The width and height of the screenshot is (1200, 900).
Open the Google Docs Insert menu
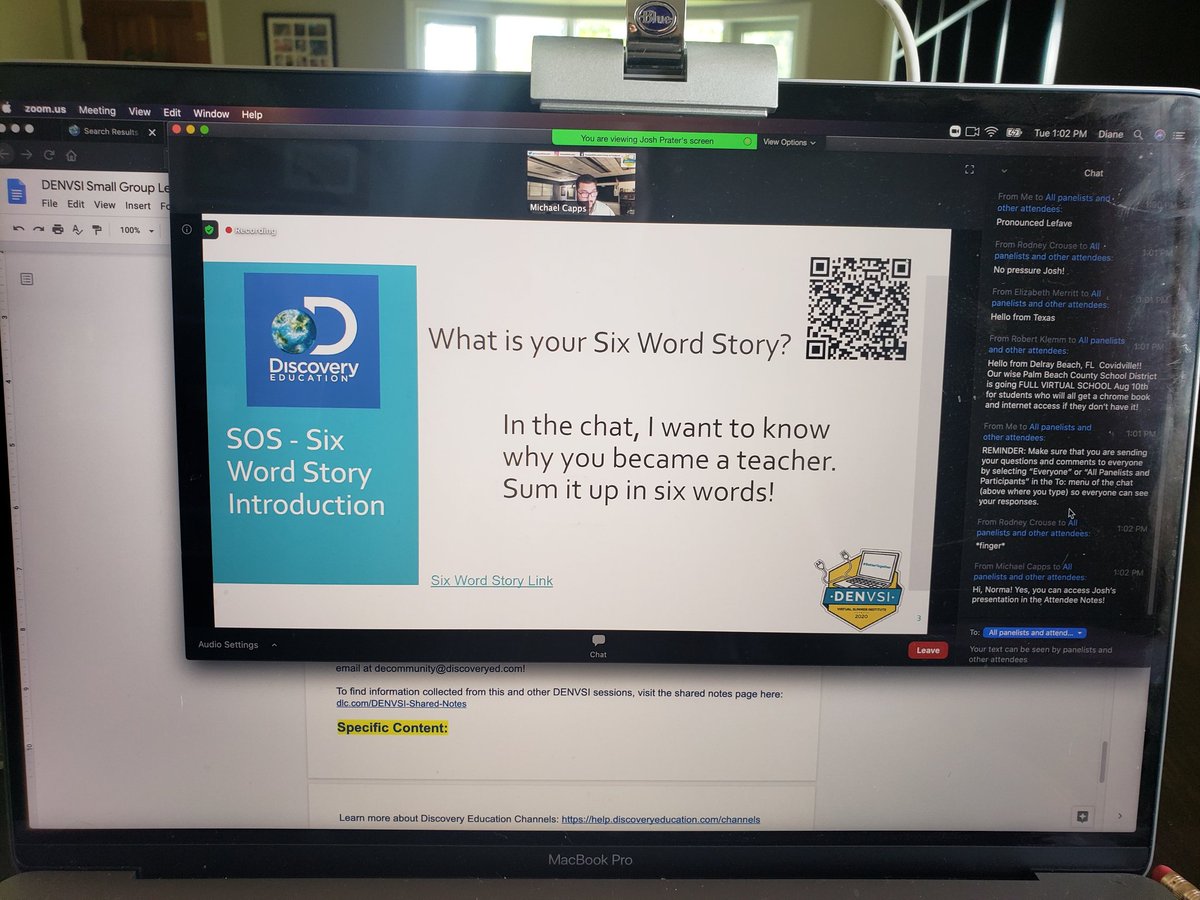click(x=138, y=206)
